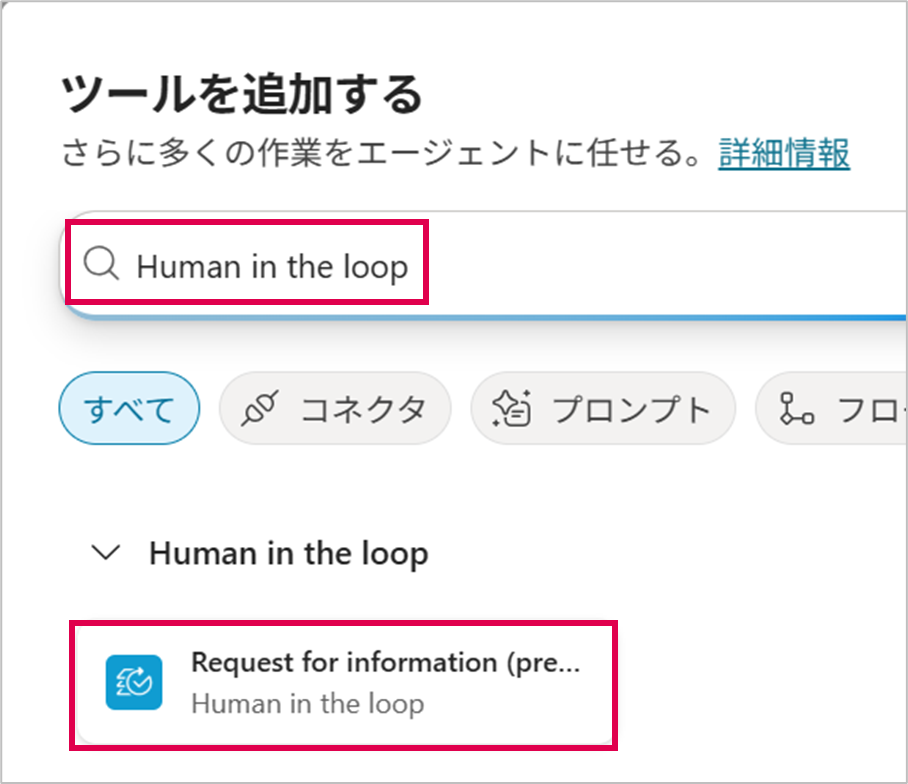
Task: Click the さらに多くの作業 description text
Action: click(x=381, y=153)
